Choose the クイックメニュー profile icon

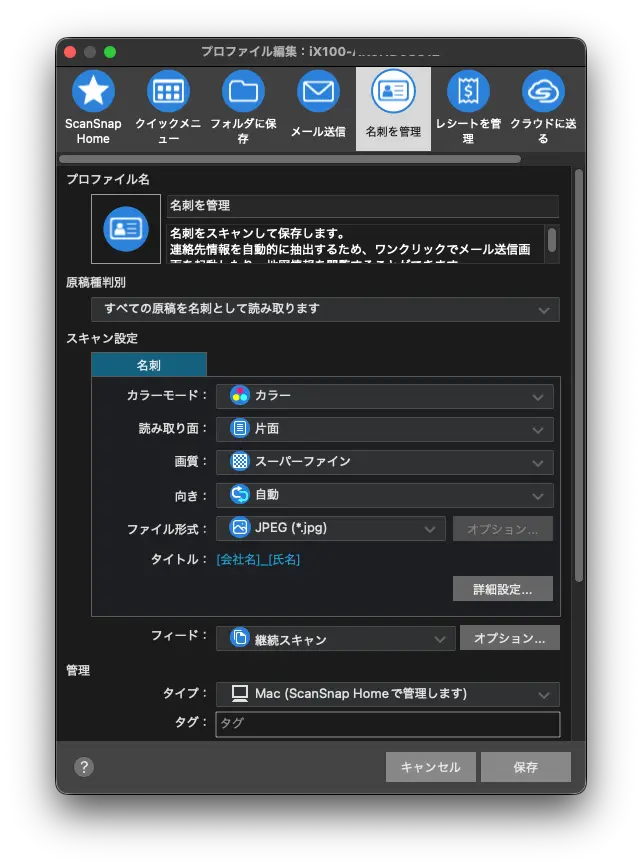pos(168,92)
